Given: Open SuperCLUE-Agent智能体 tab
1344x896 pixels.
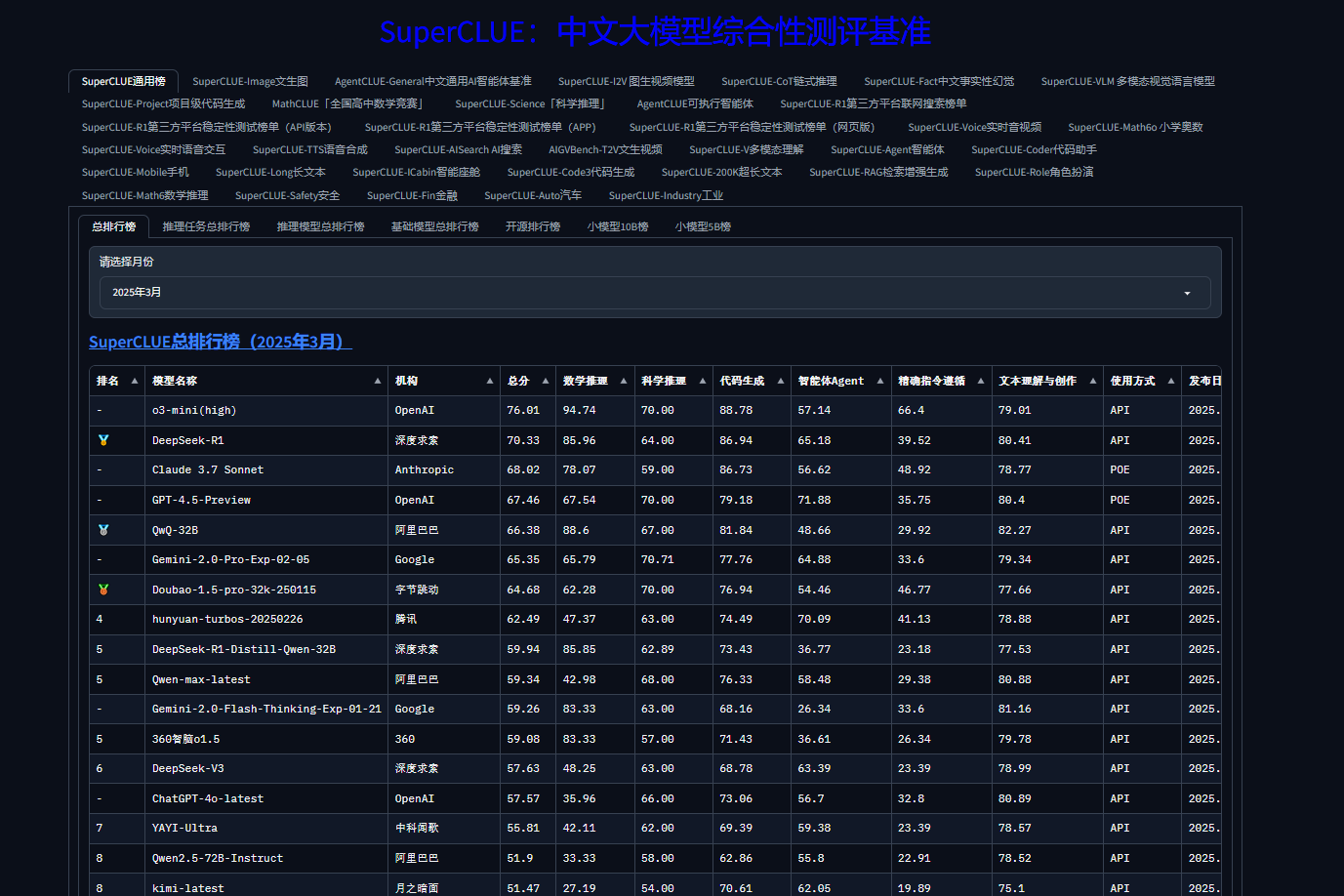Looking at the screenshot, I should point(887,149).
